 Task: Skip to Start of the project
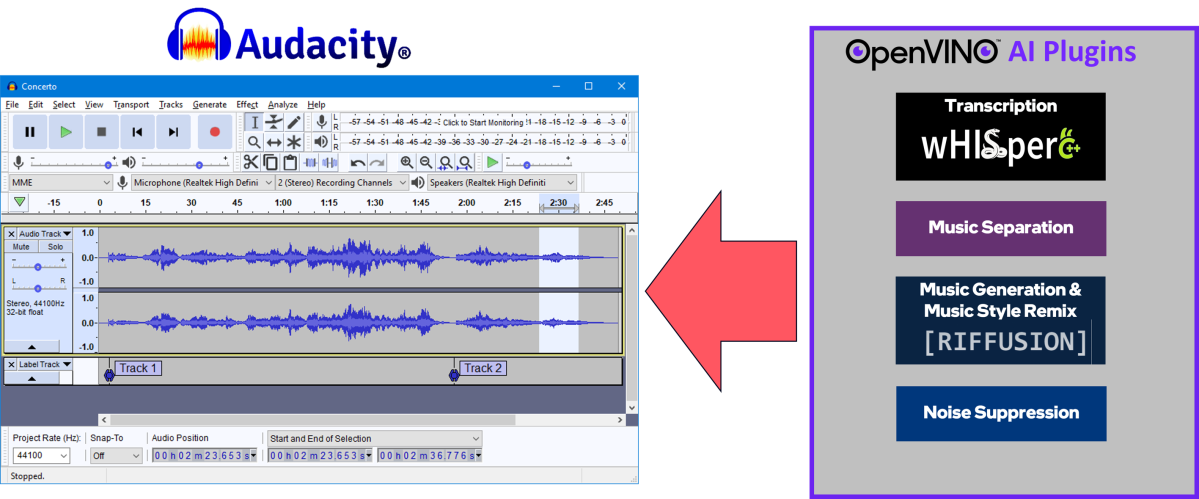[x=137, y=131]
